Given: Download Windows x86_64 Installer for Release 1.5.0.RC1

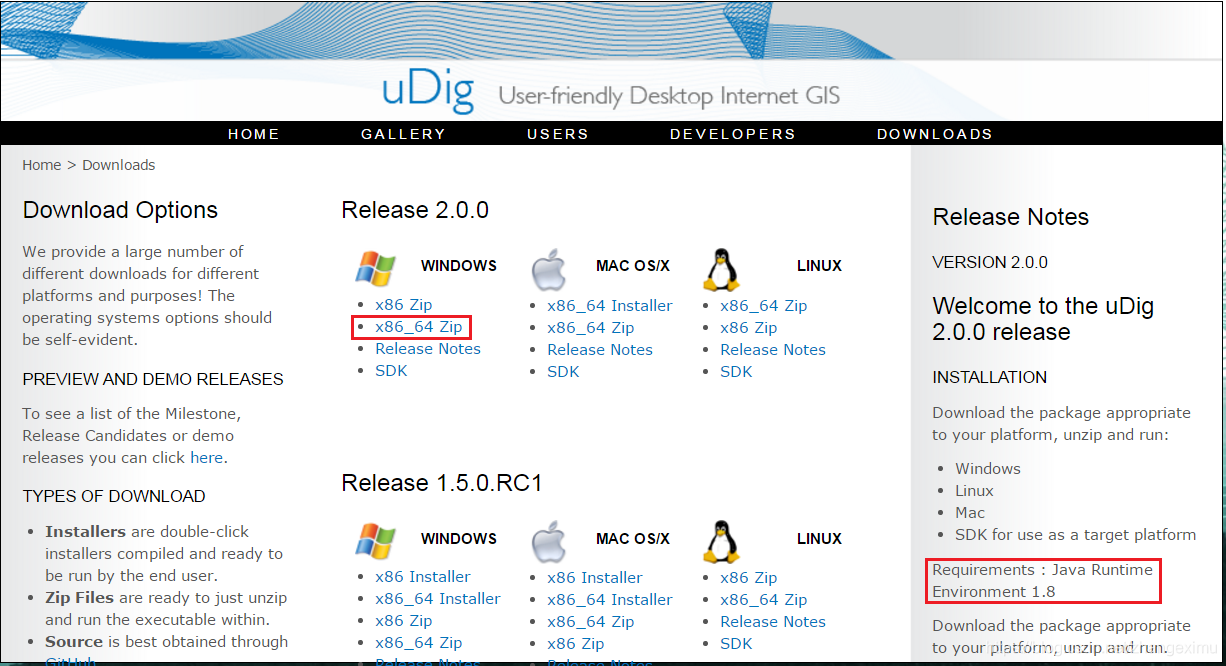Looking at the screenshot, I should 438,599.
